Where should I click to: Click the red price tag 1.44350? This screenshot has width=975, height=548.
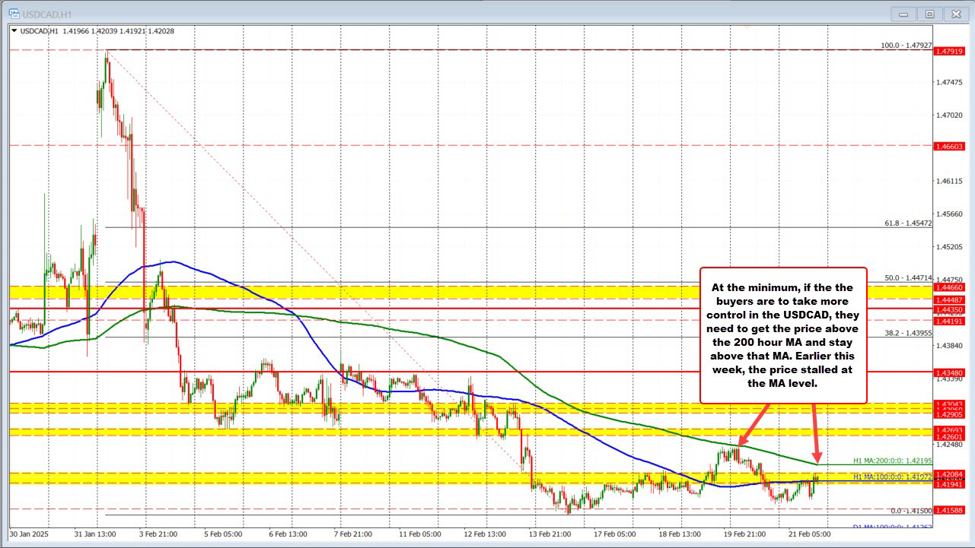950,309
